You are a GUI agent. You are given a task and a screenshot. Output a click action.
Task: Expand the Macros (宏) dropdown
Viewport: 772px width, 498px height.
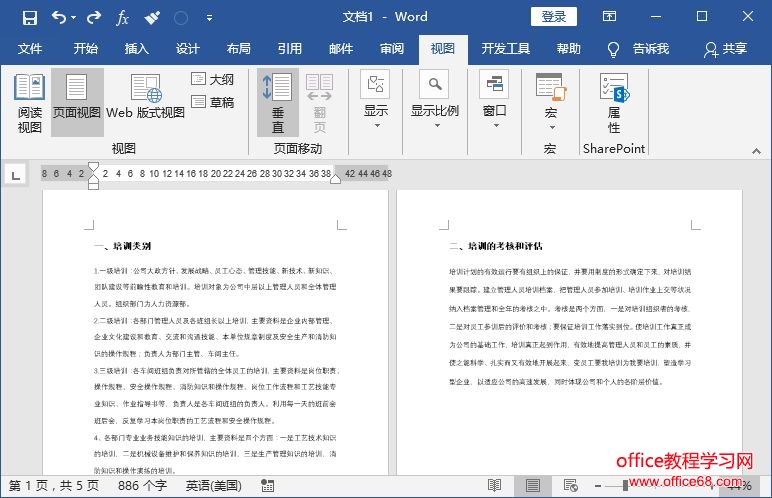[550, 103]
